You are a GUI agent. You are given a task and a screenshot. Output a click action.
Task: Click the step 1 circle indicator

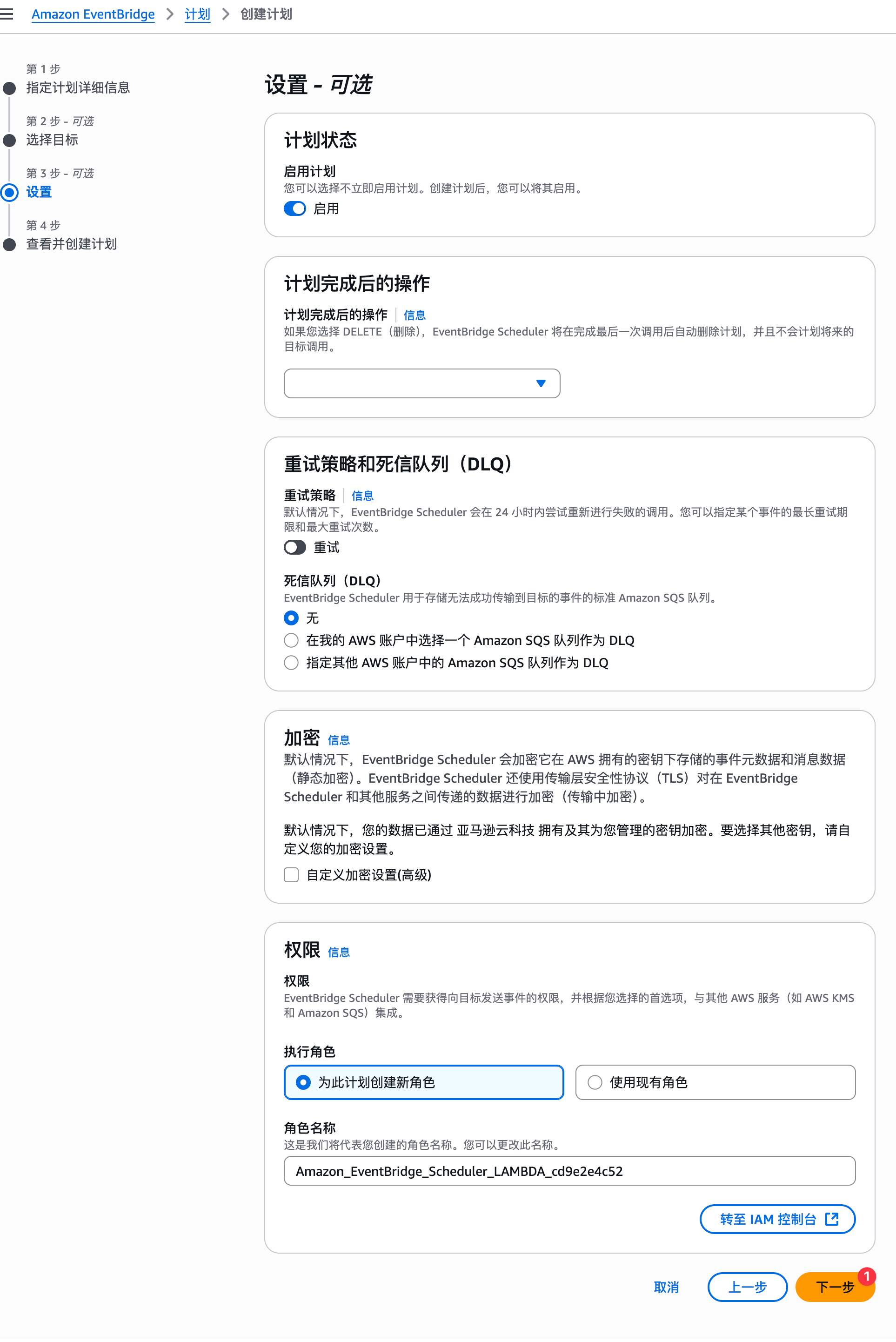point(9,88)
